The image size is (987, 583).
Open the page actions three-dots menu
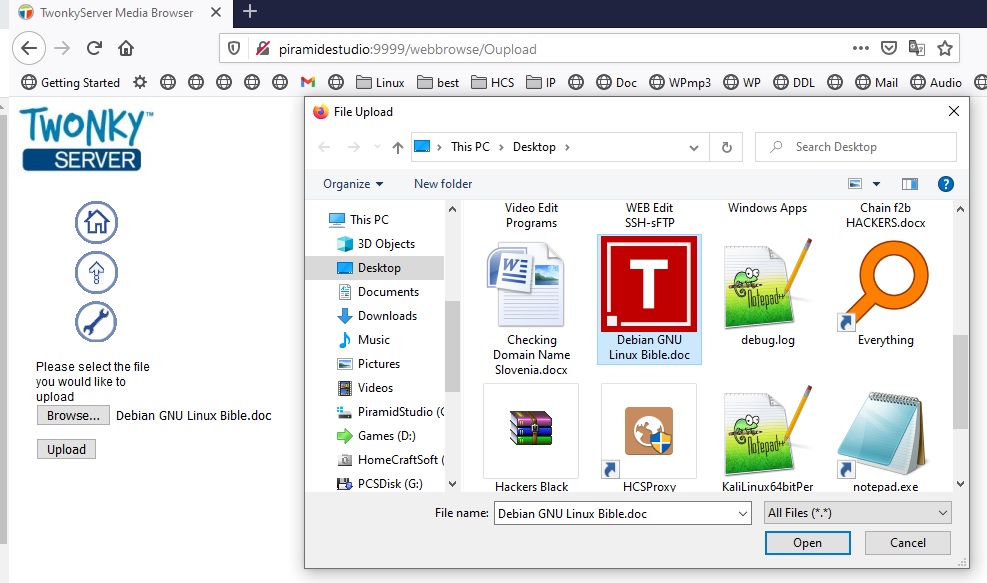click(x=860, y=48)
